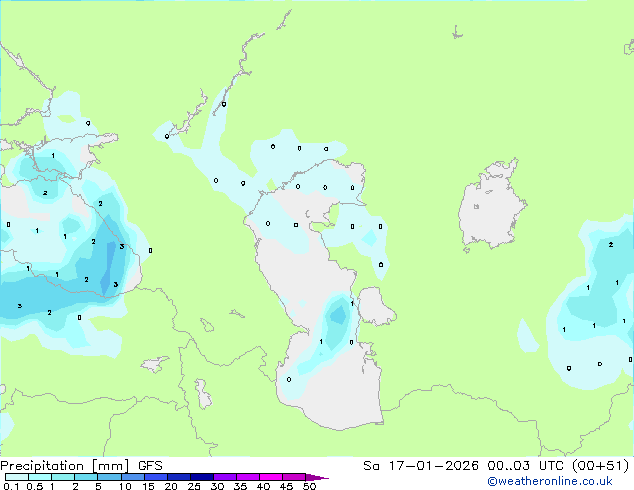Click the 'Precipitation [mm]' title label
Screen dimensions: 634x490
tap(64, 466)
